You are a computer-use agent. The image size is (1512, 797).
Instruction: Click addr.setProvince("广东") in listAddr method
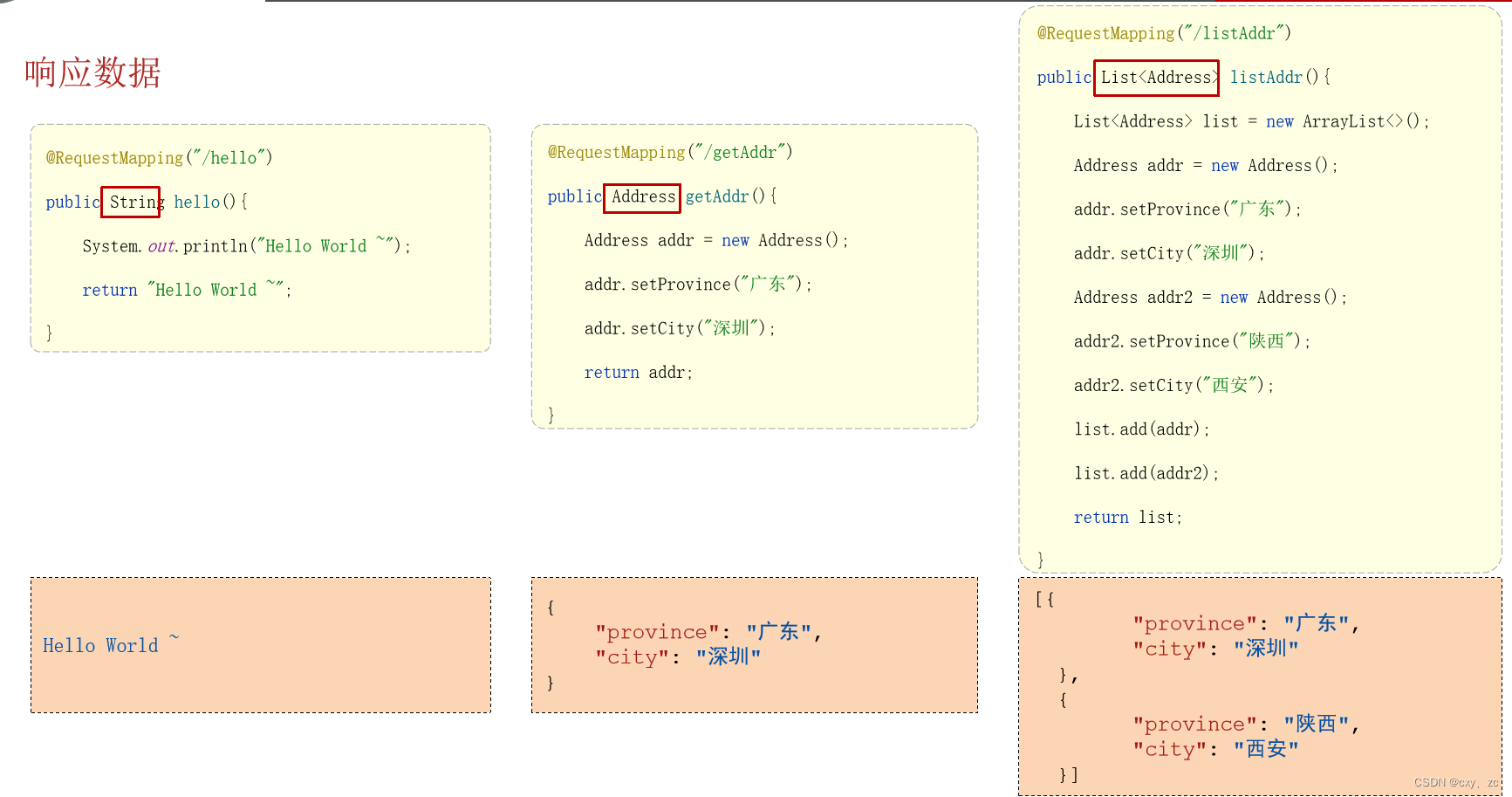(x=1187, y=210)
